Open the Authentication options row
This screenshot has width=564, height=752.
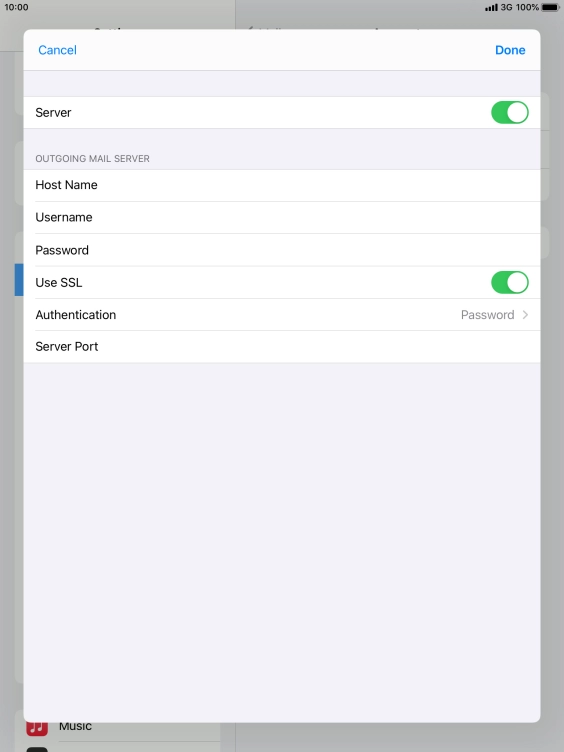(282, 315)
